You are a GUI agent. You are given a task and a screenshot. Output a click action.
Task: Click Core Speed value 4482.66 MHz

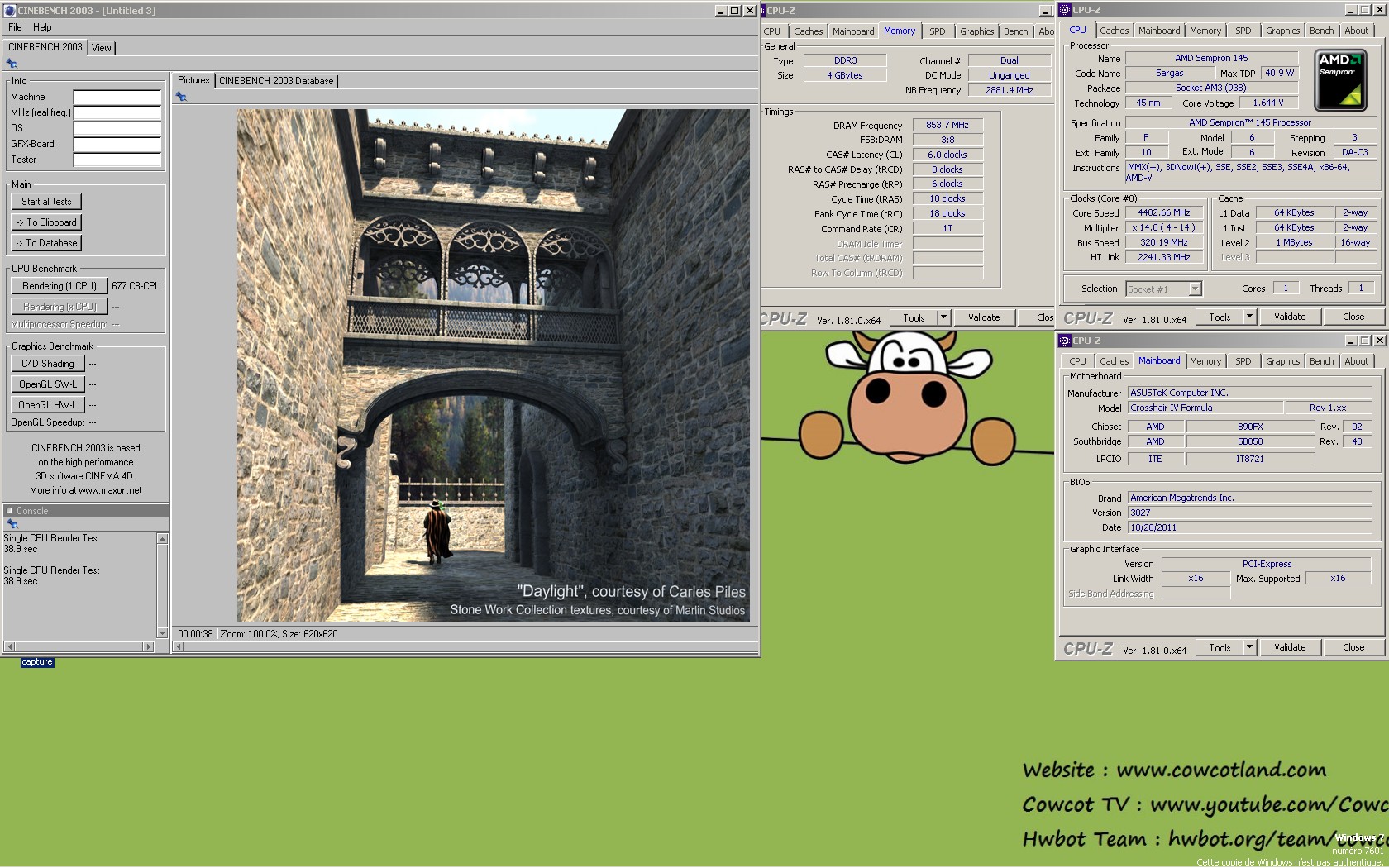coord(1164,212)
